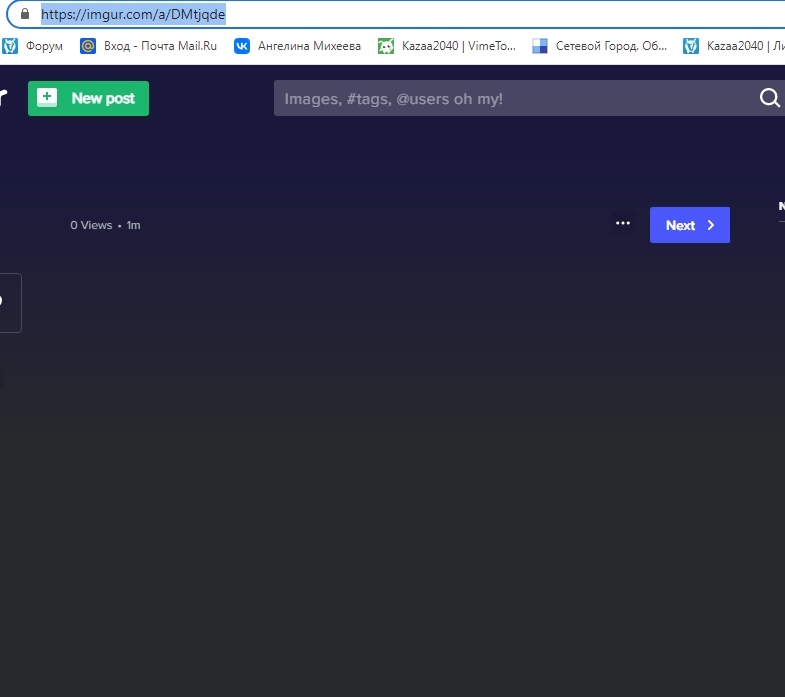Click the green New post button
This screenshot has height=697, width=785.
click(x=88, y=98)
